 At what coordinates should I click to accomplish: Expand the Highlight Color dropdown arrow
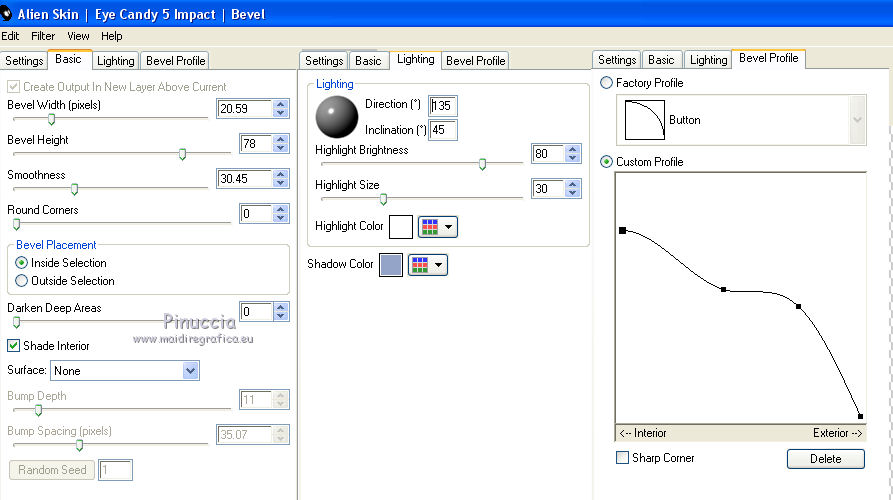449,227
